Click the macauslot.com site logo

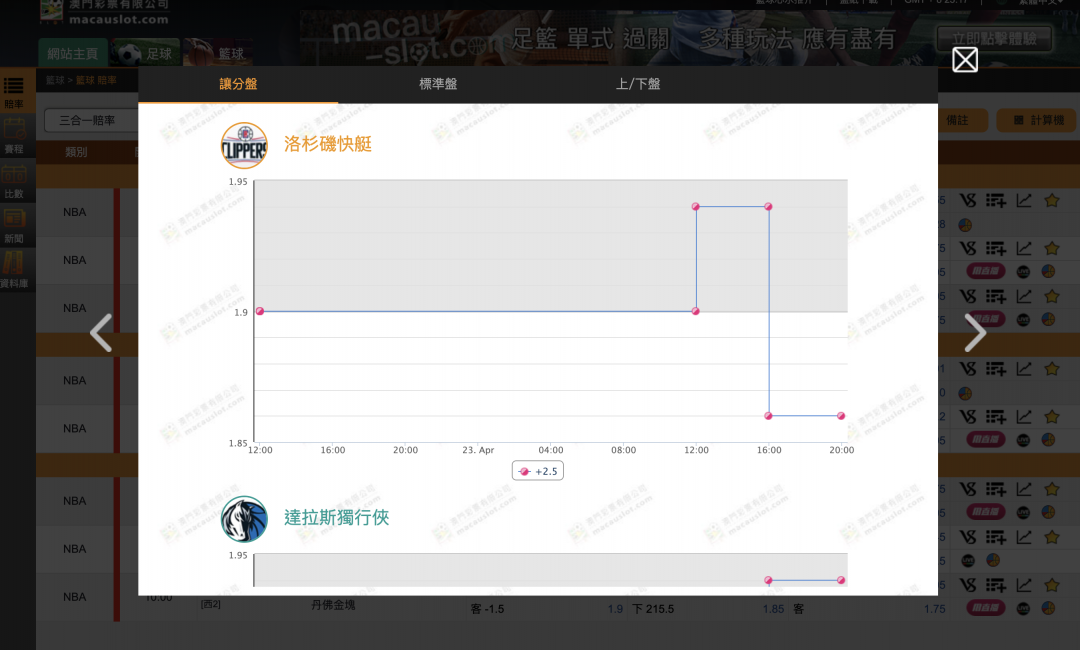(x=104, y=12)
